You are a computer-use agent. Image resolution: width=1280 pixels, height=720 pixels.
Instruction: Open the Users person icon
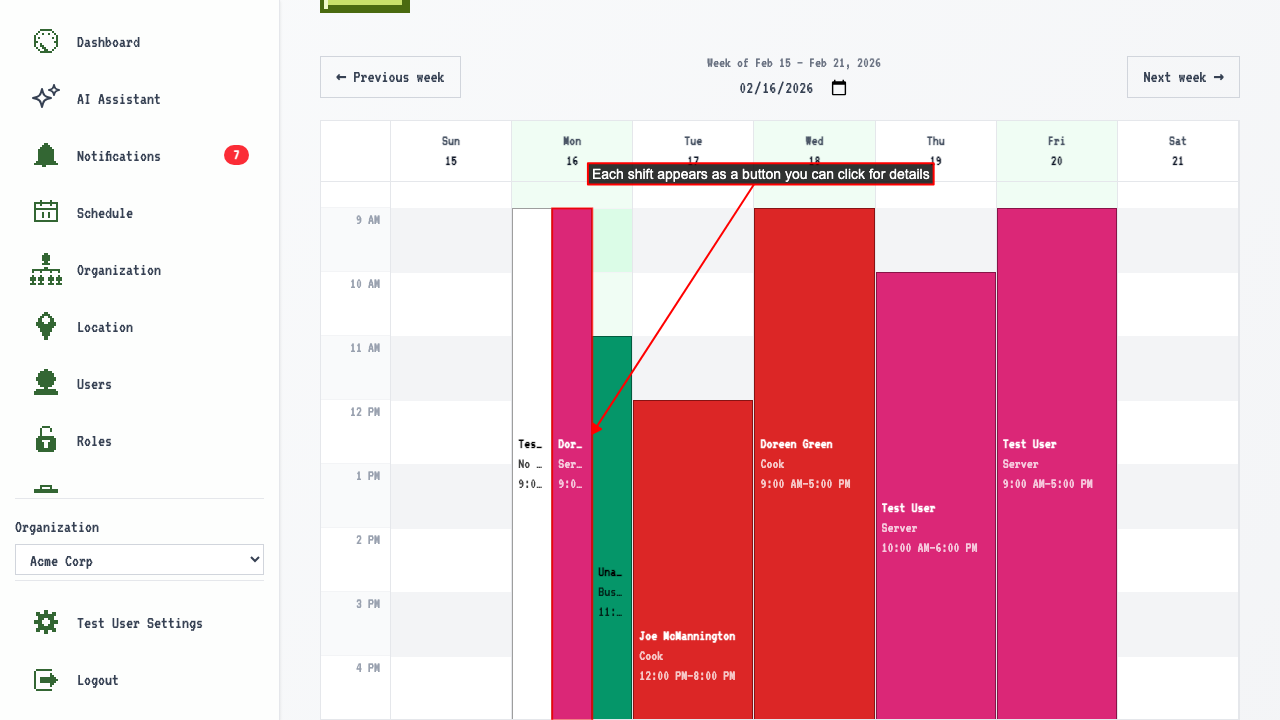46,384
